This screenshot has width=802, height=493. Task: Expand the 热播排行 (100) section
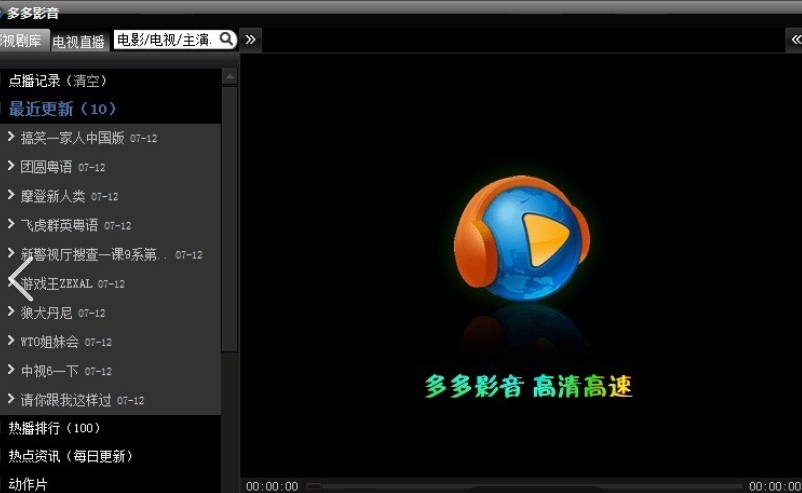click(x=54, y=428)
